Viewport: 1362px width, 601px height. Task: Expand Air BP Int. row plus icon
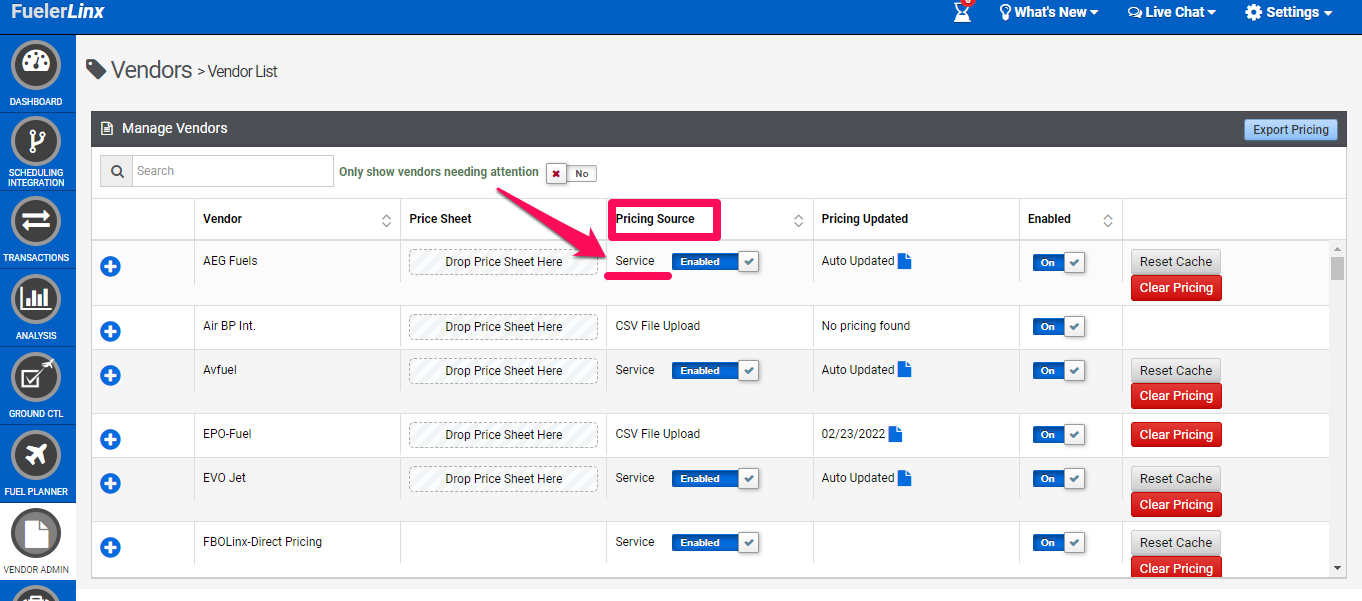tap(111, 331)
